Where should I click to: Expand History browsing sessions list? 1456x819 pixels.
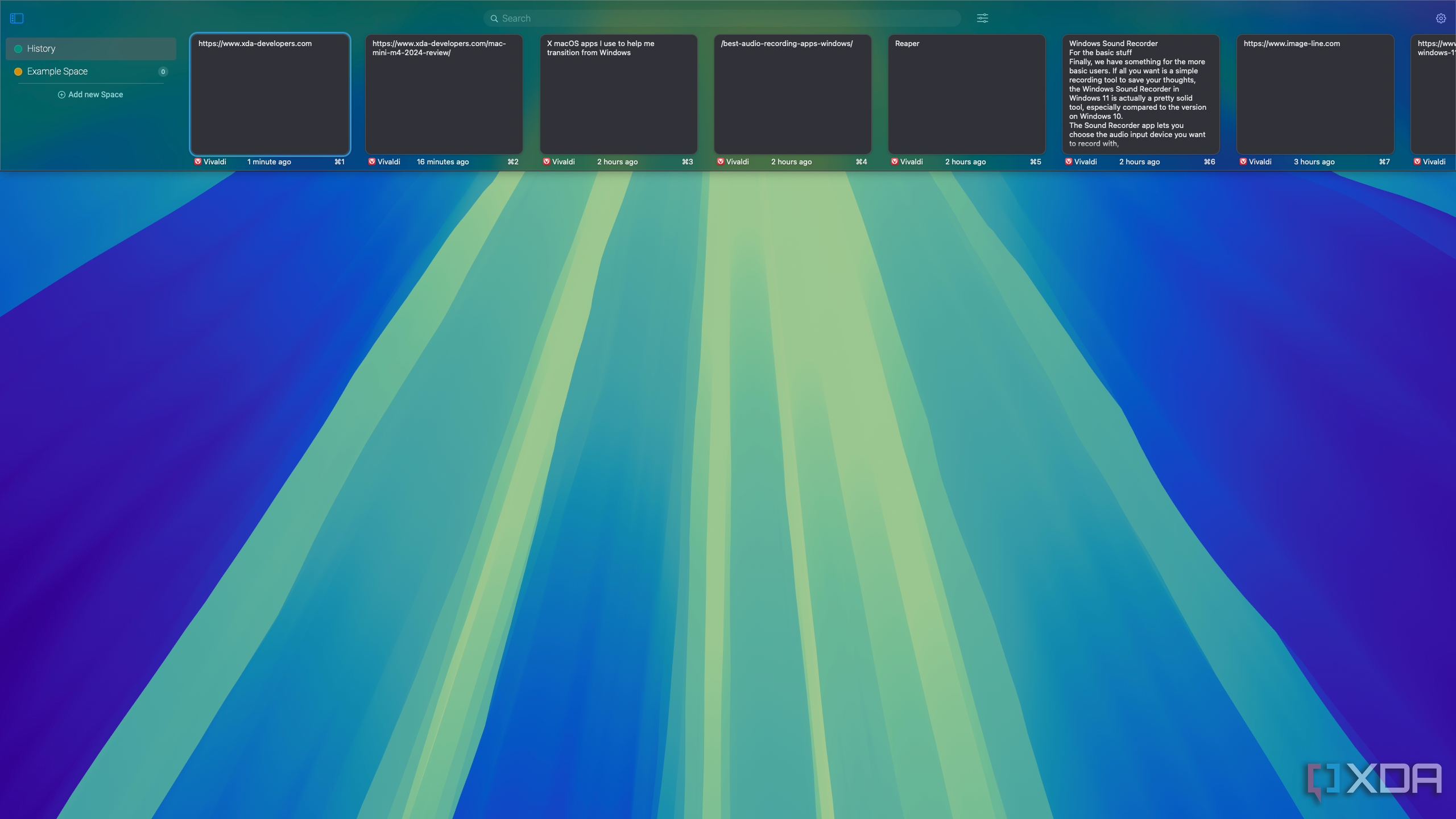point(91,48)
